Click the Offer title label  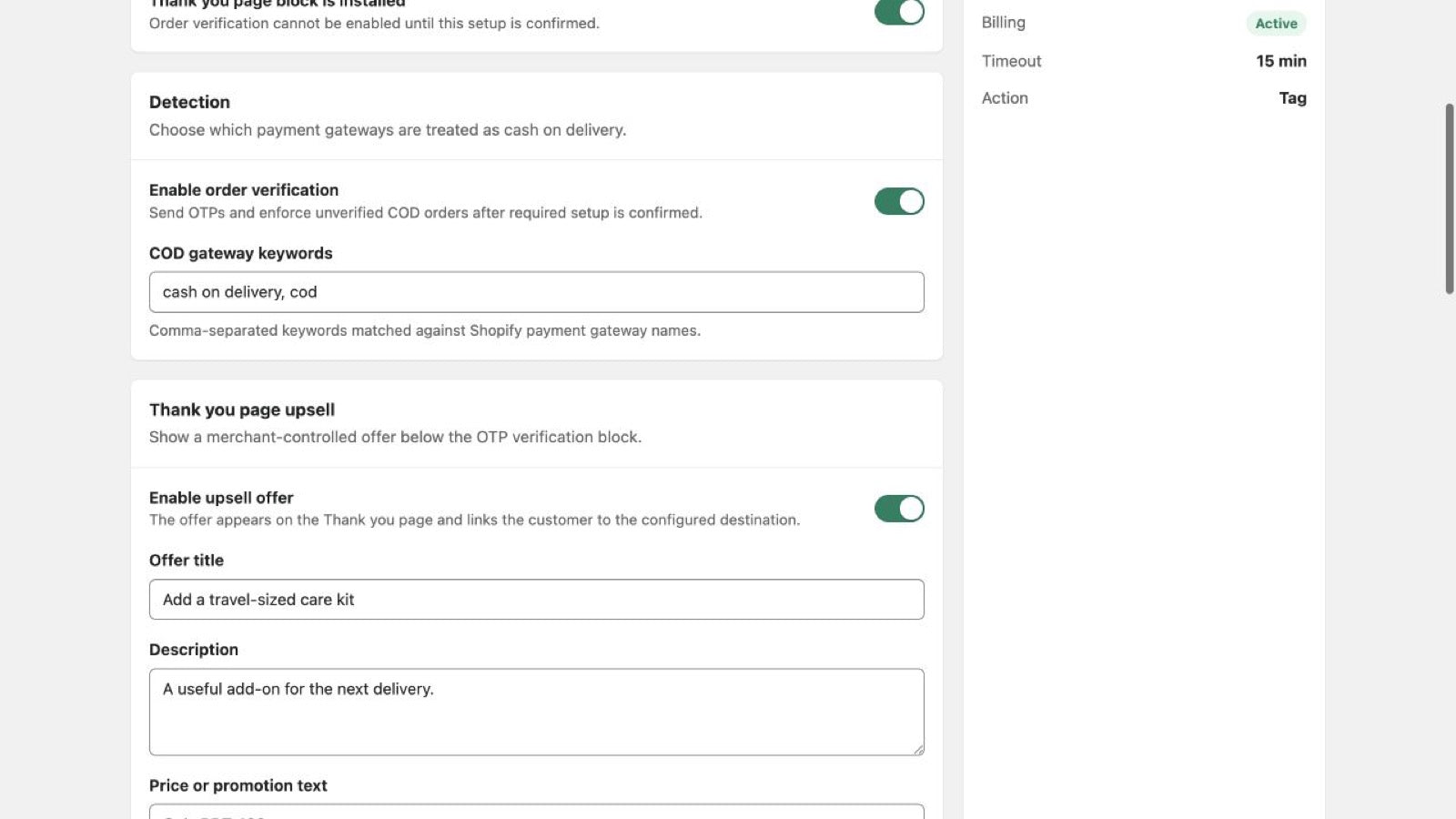tap(187, 561)
